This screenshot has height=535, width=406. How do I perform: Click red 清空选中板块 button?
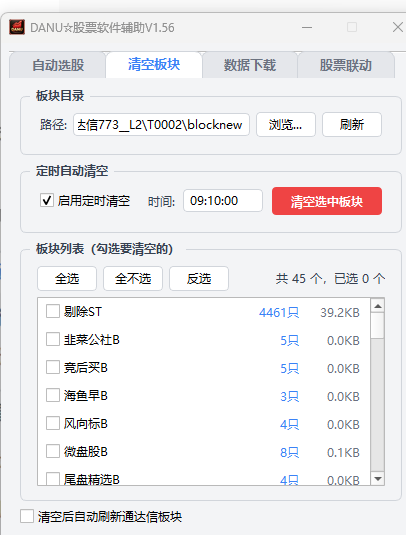(327, 201)
